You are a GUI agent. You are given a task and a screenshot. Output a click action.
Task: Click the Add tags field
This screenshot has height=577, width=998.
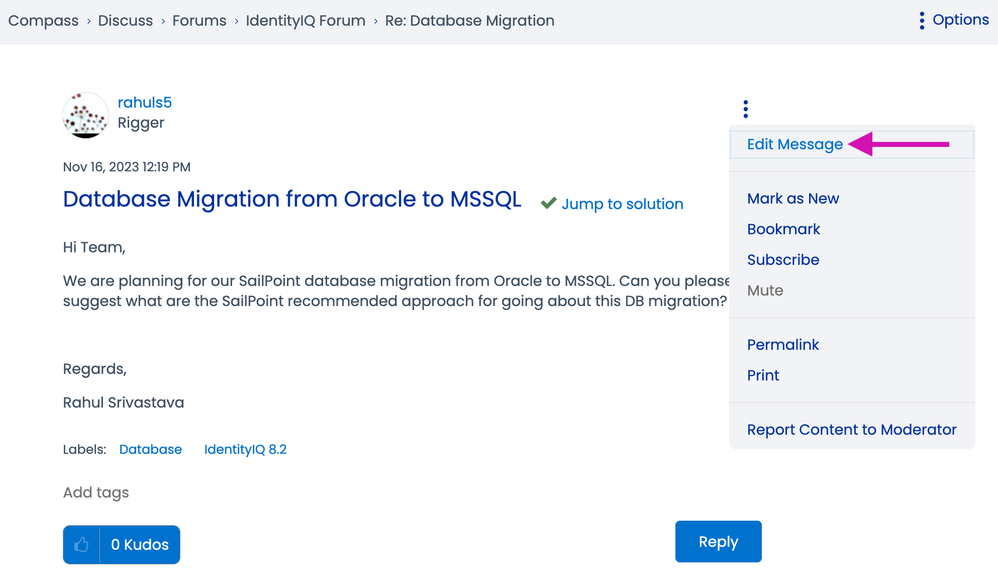(x=96, y=492)
